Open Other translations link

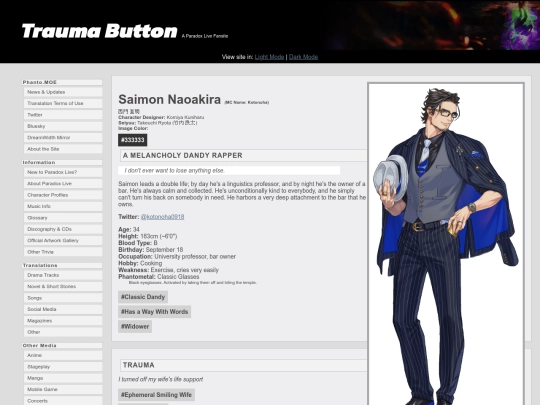tap(63, 332)
